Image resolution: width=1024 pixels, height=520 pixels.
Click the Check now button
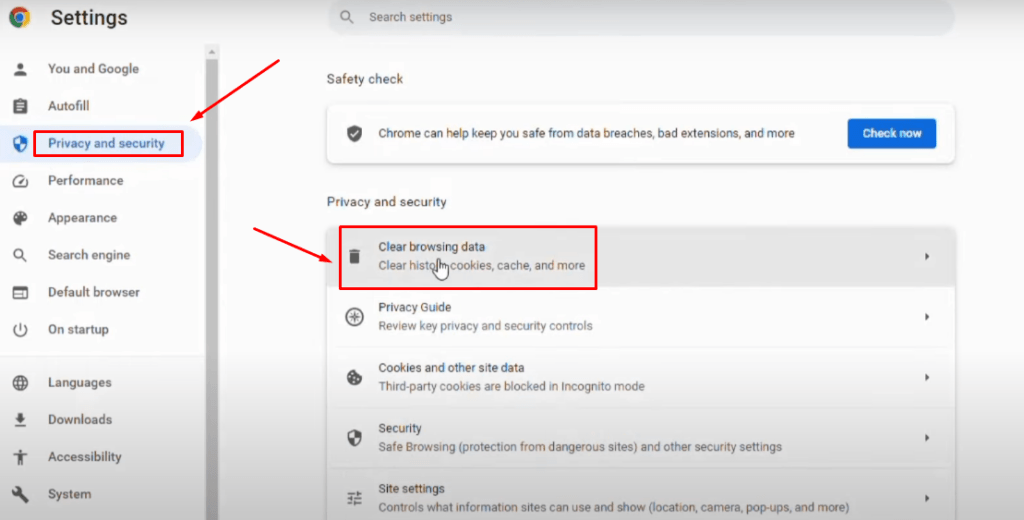click(891, 133)
